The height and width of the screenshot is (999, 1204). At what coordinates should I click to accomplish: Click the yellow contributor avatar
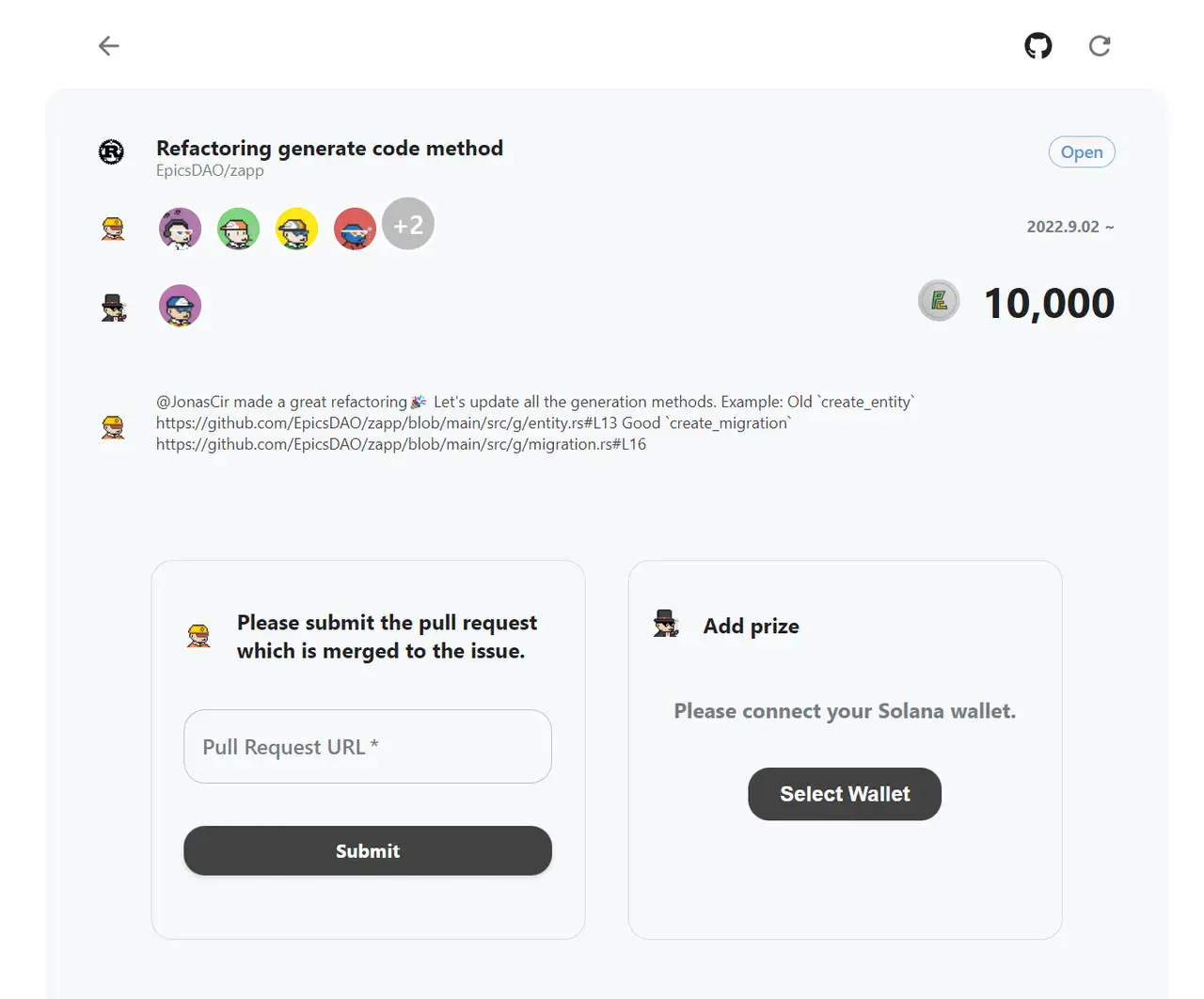[x=296, y=229]
